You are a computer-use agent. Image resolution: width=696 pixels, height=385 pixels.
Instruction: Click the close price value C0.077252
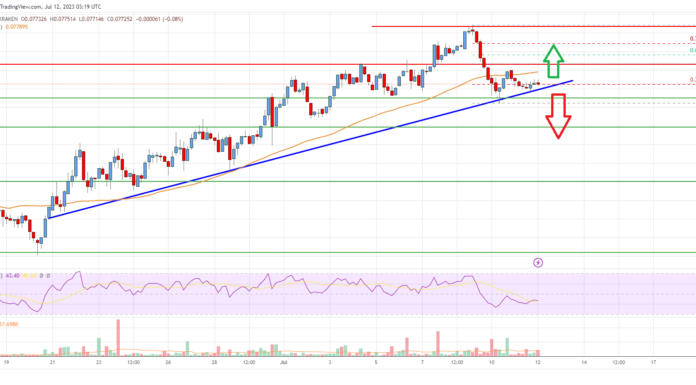pos(120,19)
